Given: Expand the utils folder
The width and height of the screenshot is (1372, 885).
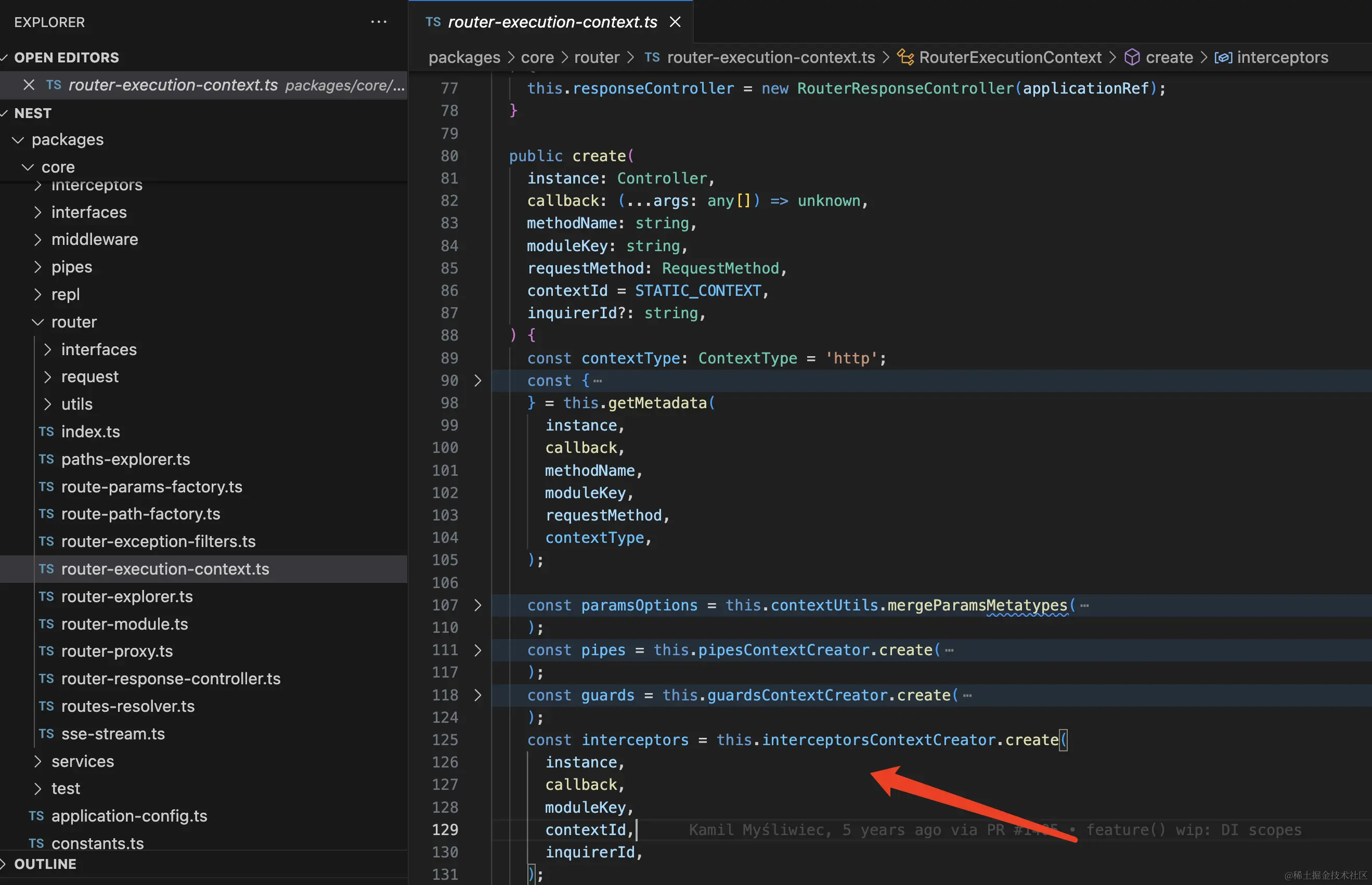Looking at the screenshot, I should coord(47,405).
